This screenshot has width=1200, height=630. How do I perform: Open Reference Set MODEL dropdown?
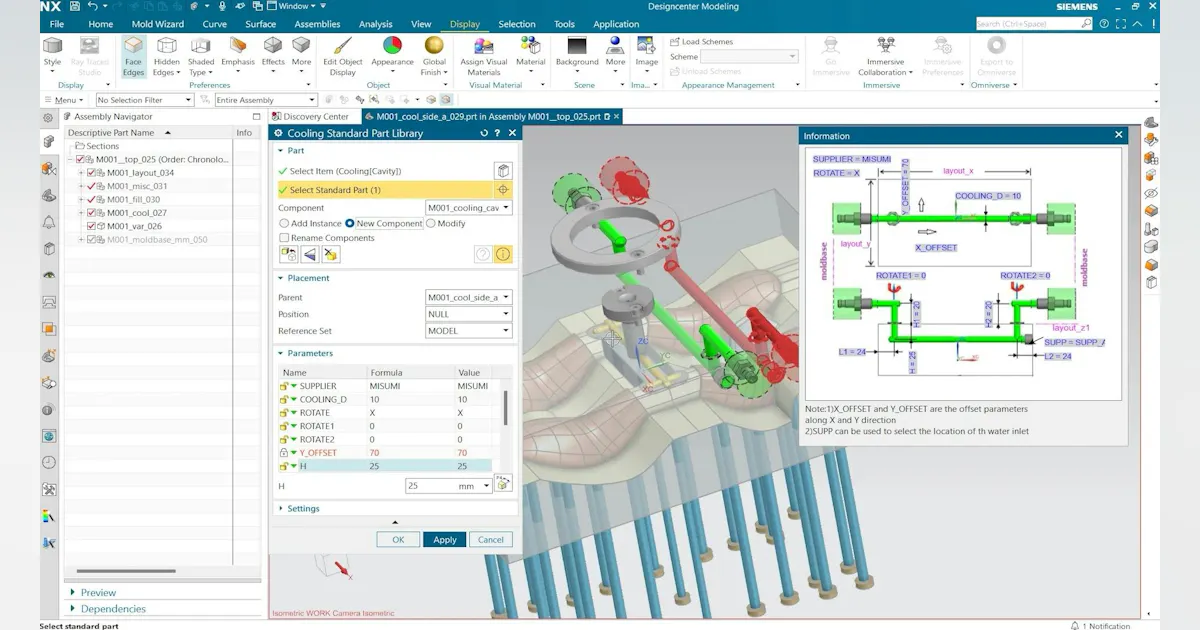point(468,331)
